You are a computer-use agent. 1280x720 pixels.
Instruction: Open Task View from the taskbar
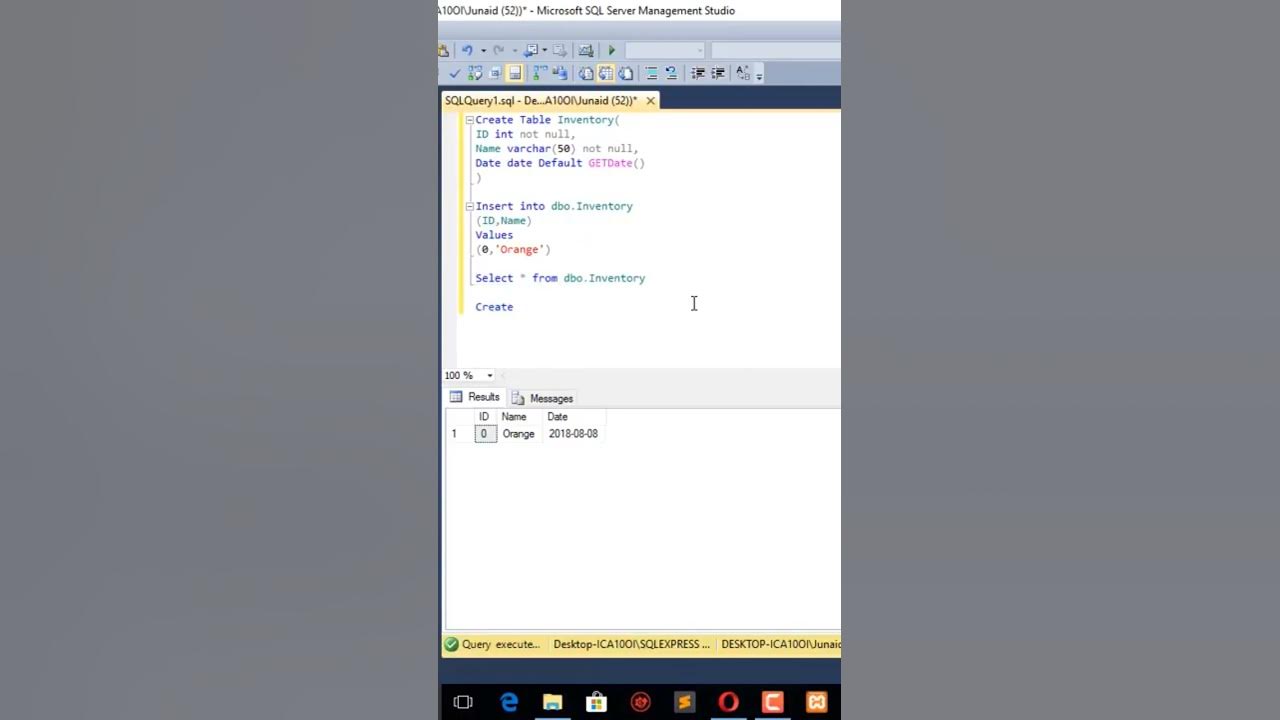(x=463, y=703)
